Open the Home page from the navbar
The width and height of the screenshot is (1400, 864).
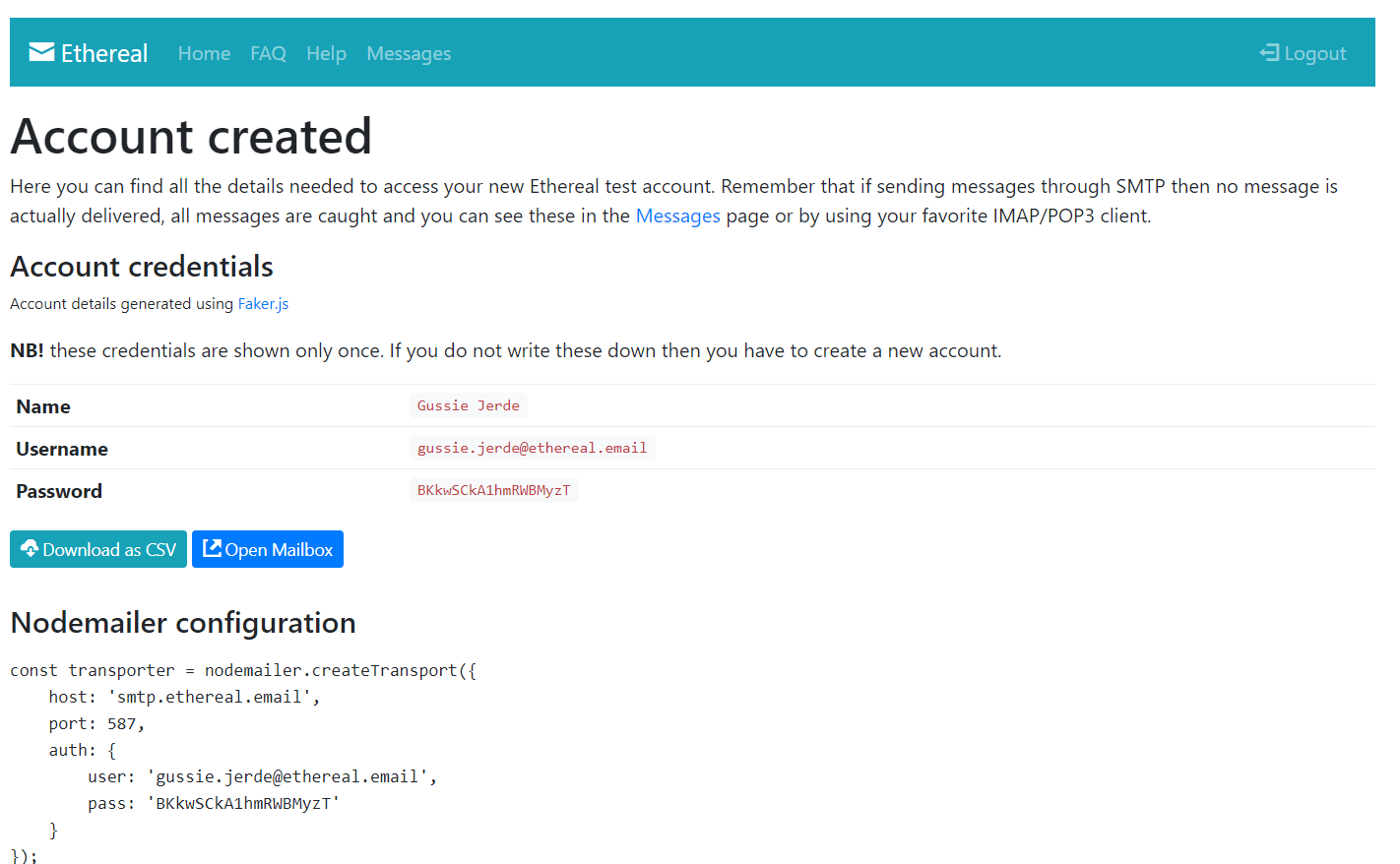click(x=204, y=53)
